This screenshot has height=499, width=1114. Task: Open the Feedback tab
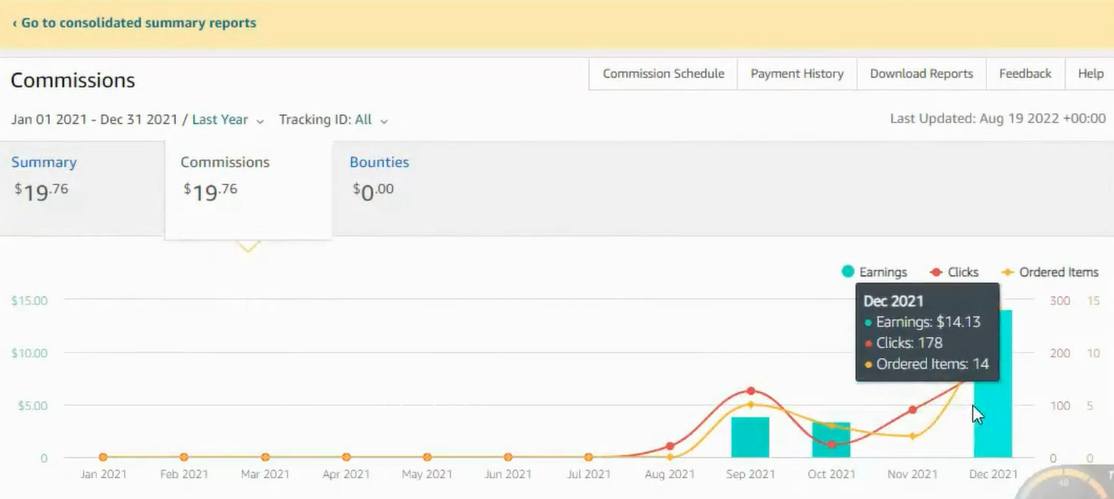click(1025, 74)
